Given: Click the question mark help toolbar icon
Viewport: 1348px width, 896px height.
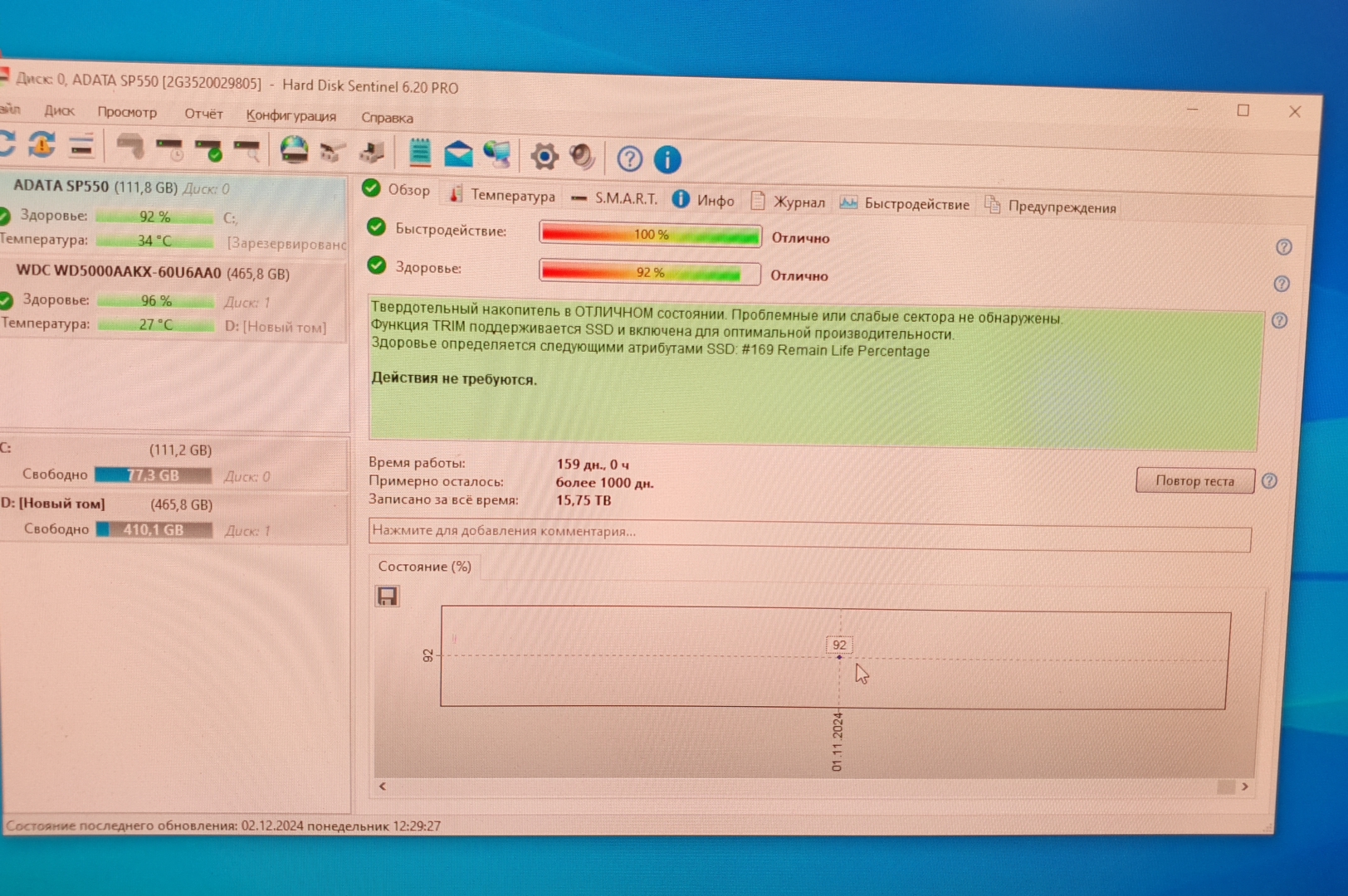Looking at the screenshot, I should [x=630, y=158].
